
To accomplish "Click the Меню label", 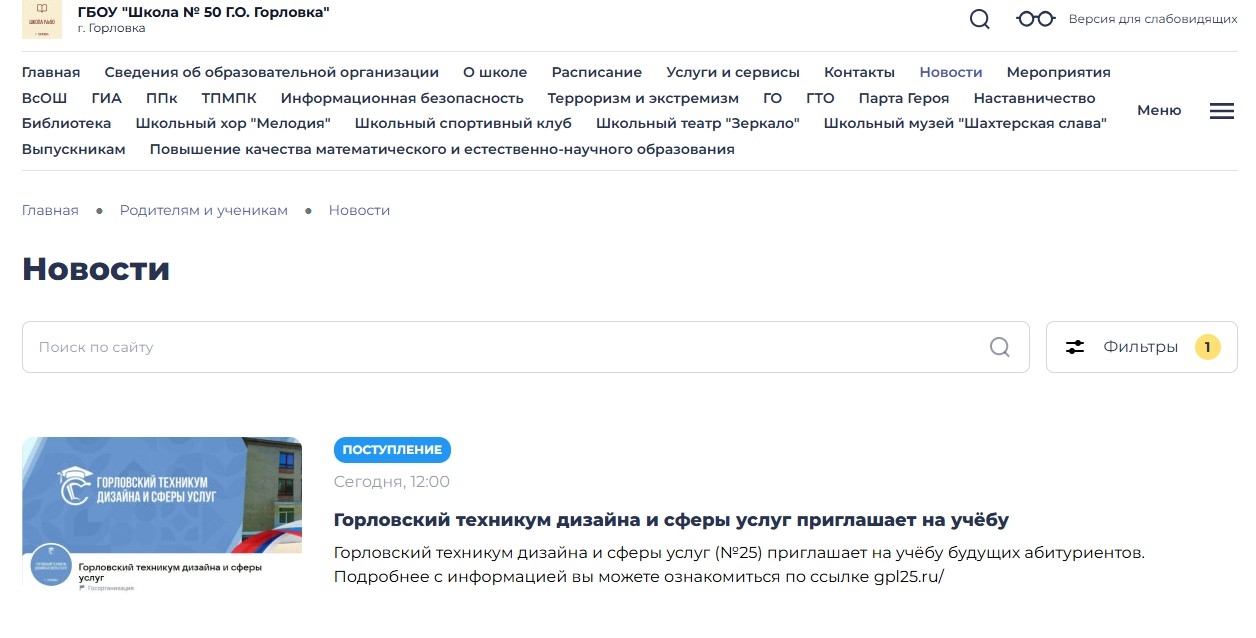I will click(1159, 110).
